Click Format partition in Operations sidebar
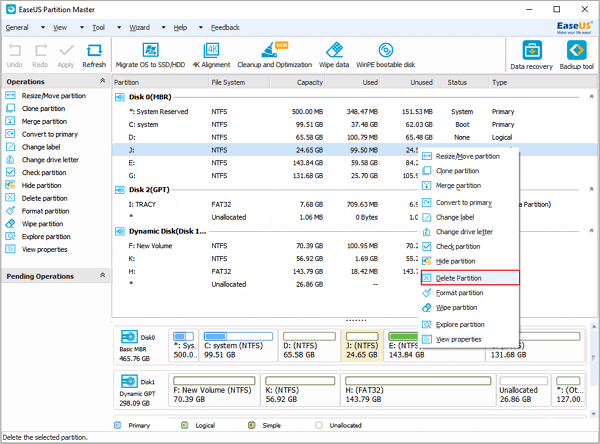The width and height of the screenshot is (600, 444). 38,211
